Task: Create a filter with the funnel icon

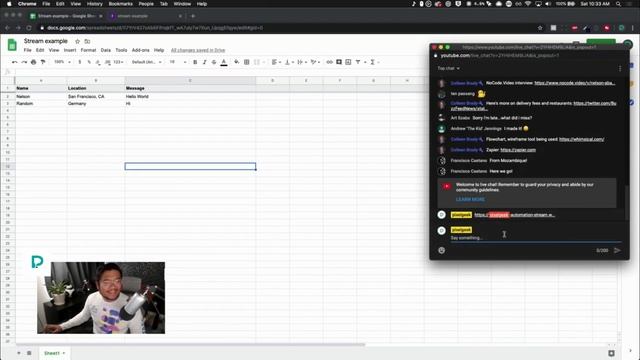Action: [x=358, y=62]
